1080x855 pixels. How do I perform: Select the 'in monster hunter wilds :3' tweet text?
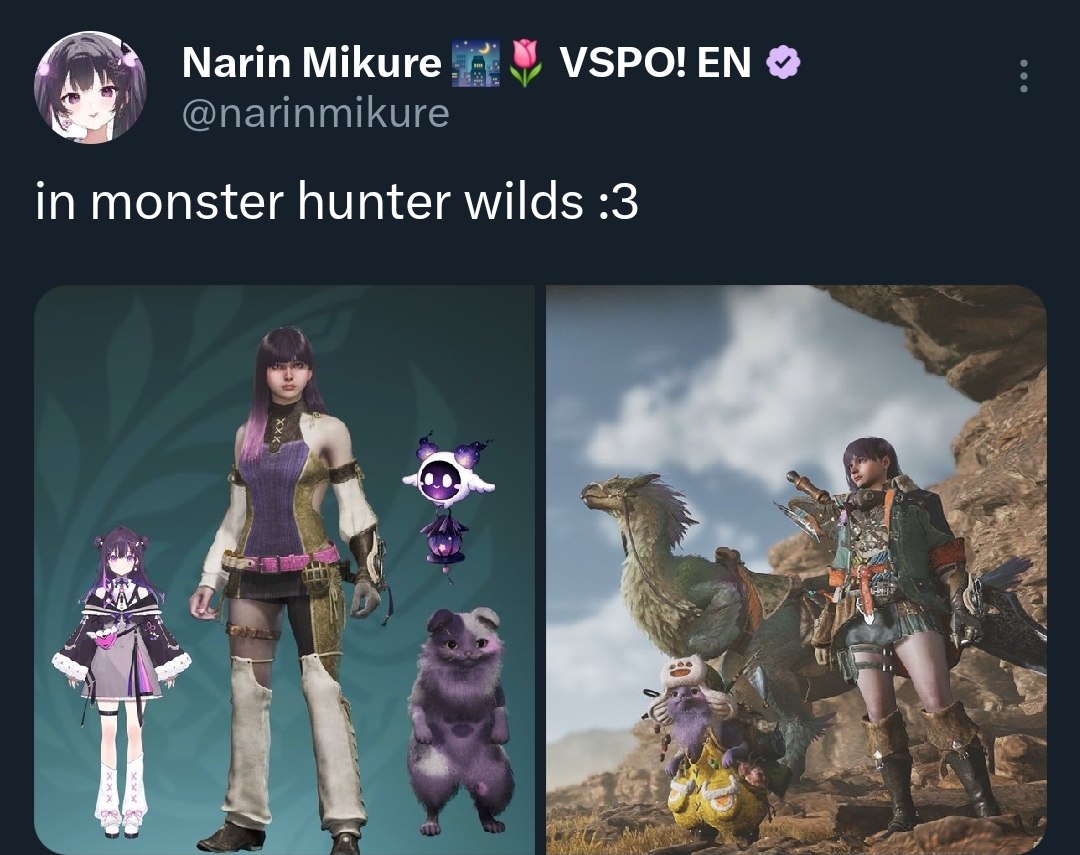coord(337,202)
